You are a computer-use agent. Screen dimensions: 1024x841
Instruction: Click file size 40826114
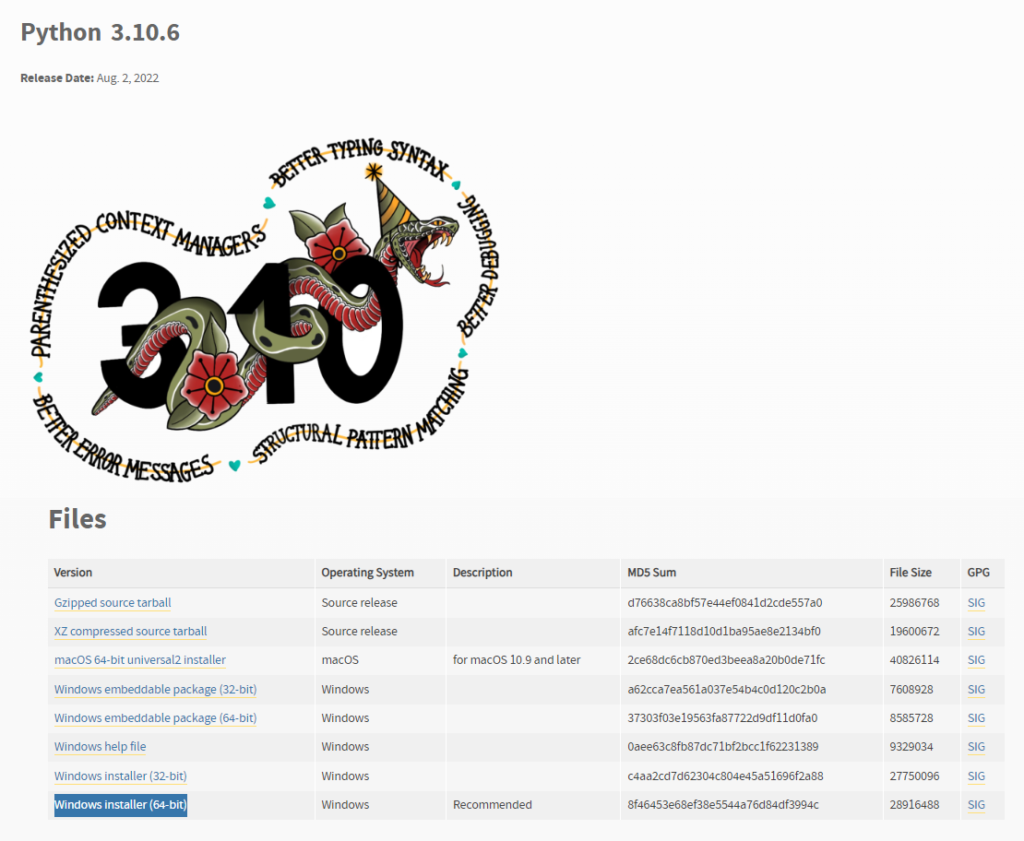(914, 660)
